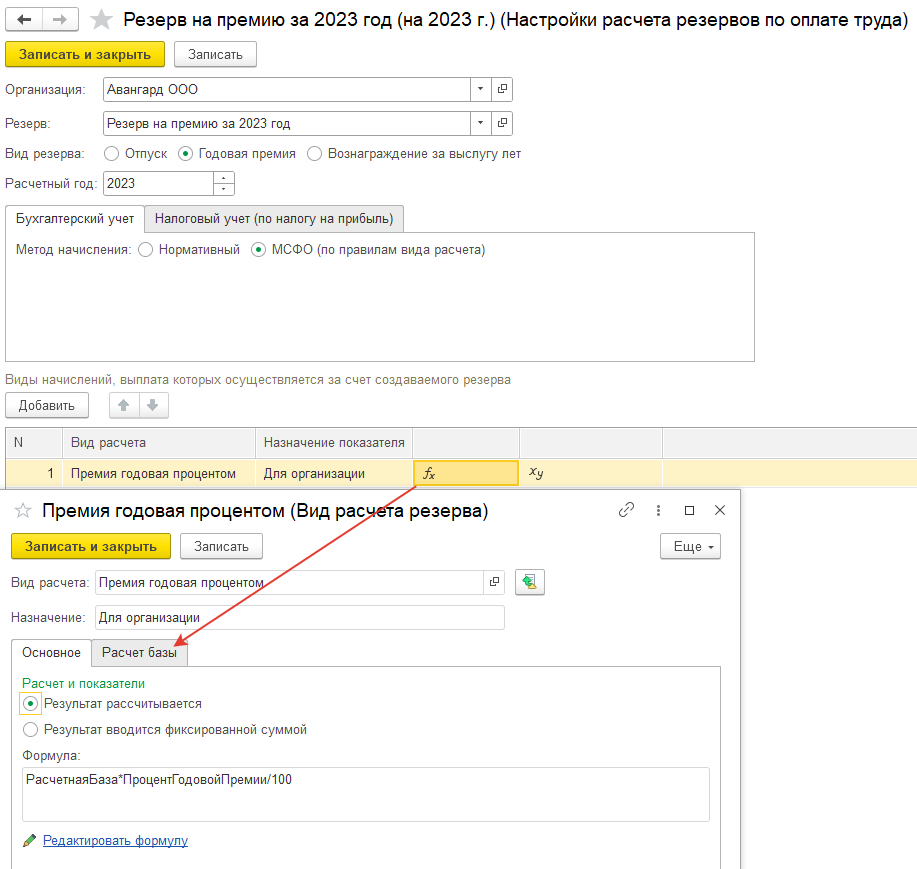Screen dimensions: 917x869
Task: Click the Назначение field Для организации
Action: pos(299,618)
